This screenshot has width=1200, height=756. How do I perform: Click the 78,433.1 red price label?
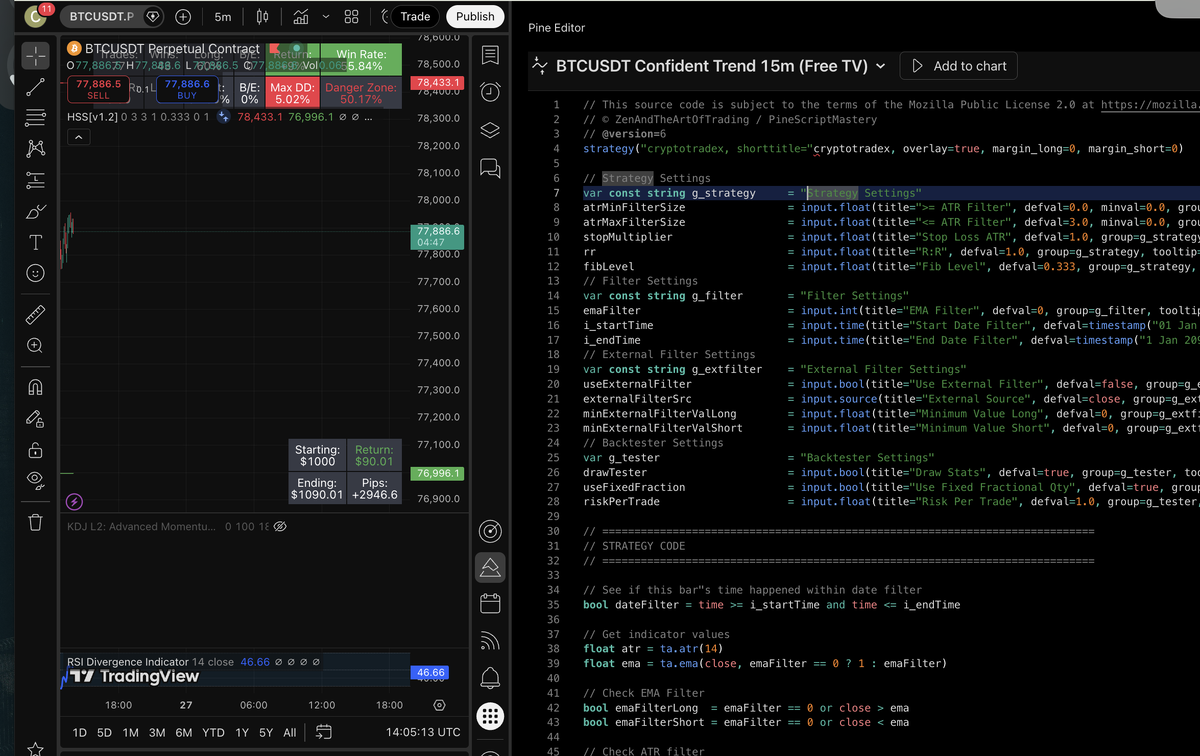coord(437,81)
